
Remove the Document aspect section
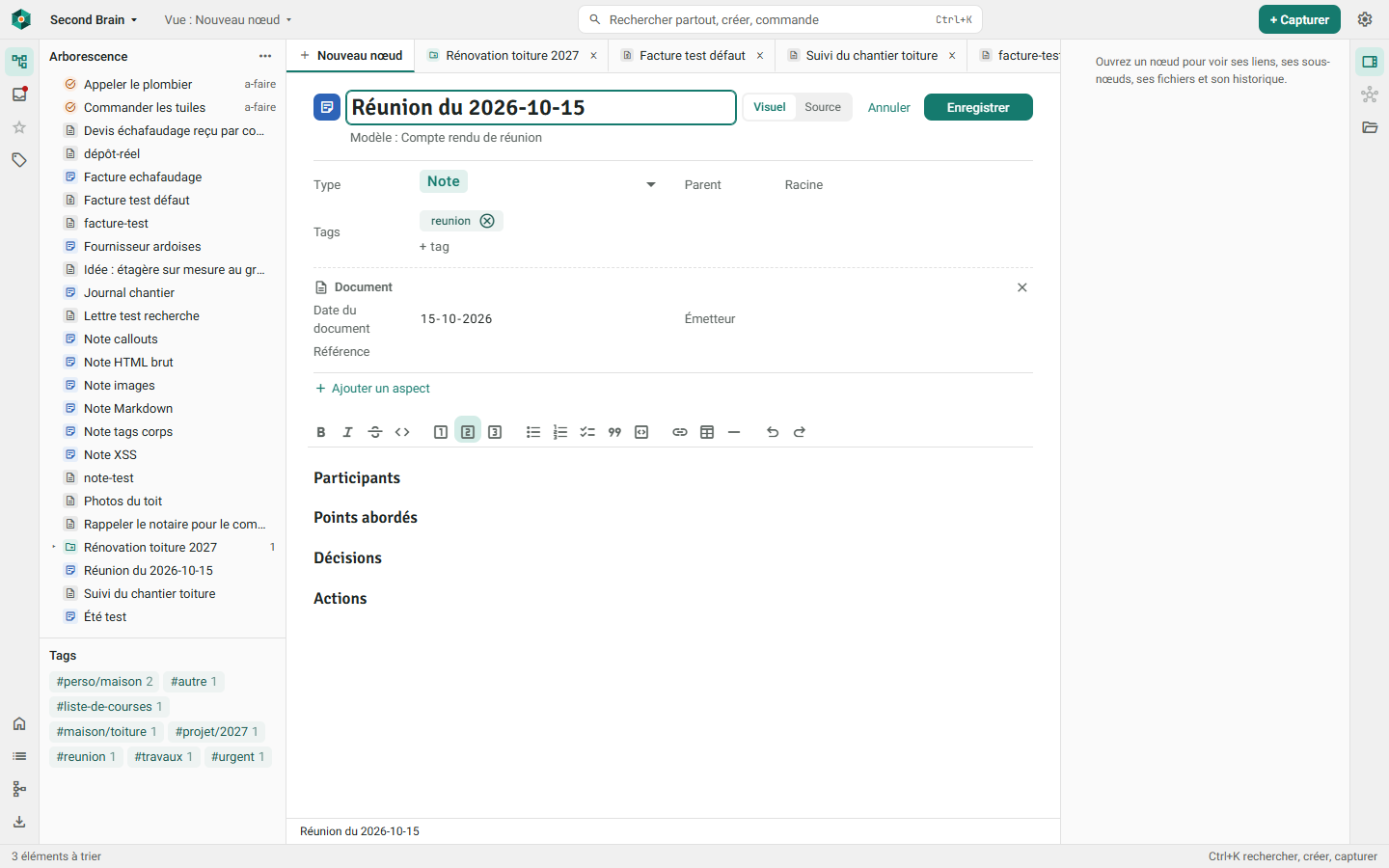[1022, 287]
